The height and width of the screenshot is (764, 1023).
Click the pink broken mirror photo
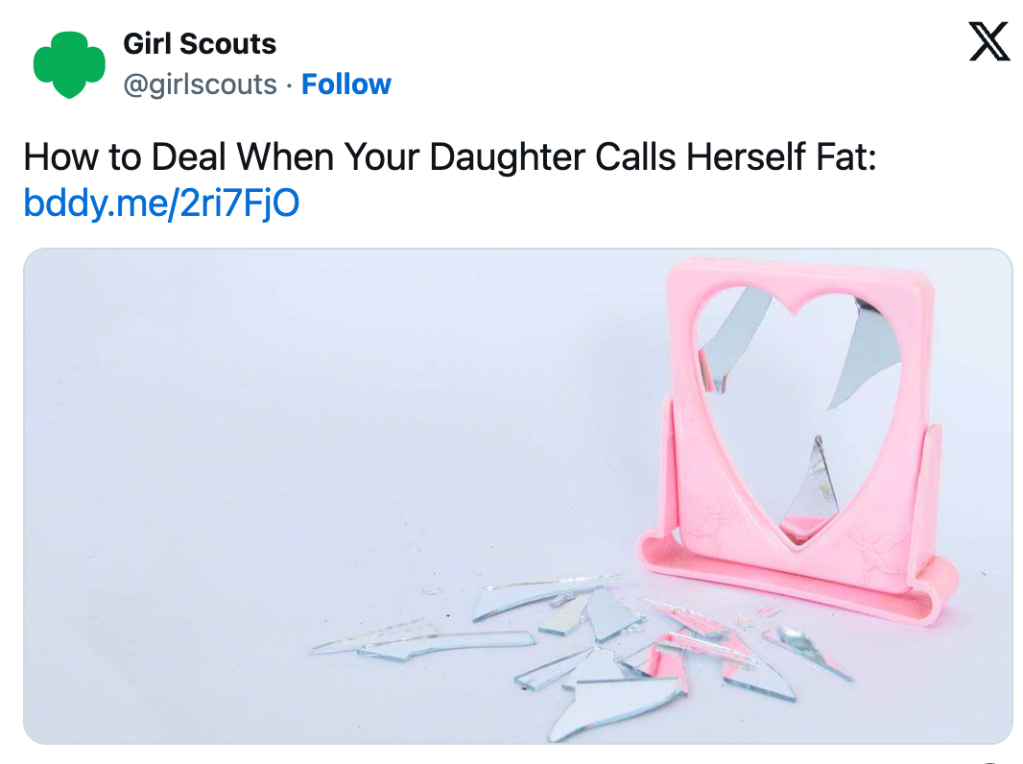pos(512,497)
